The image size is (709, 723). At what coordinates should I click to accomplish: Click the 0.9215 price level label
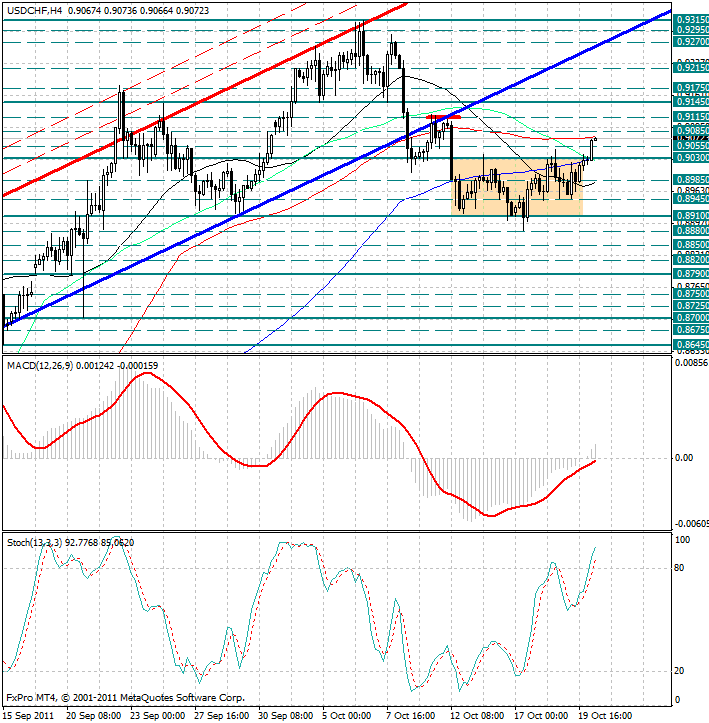[x=691, y=68]
